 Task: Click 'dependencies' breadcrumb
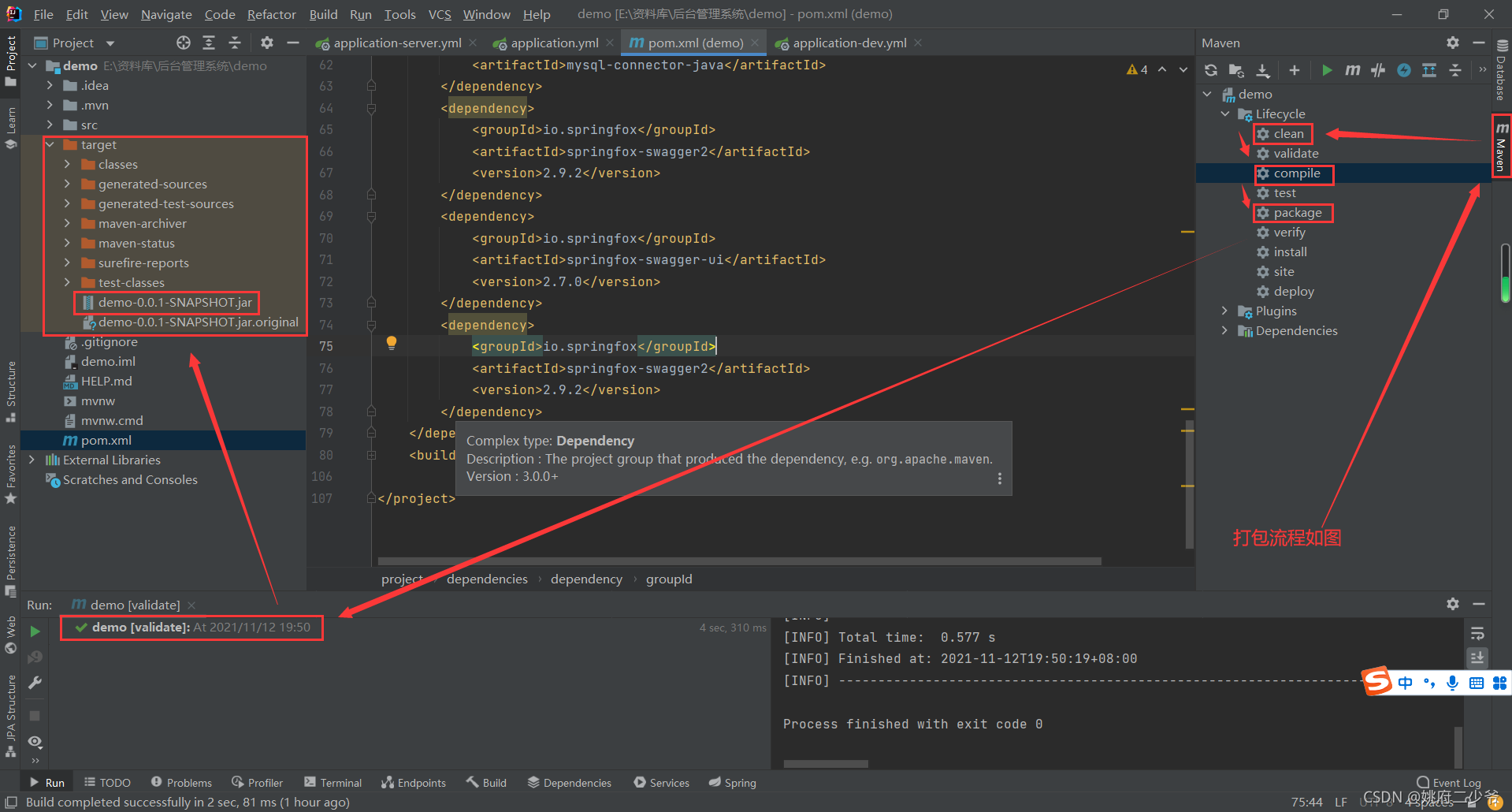487,579
